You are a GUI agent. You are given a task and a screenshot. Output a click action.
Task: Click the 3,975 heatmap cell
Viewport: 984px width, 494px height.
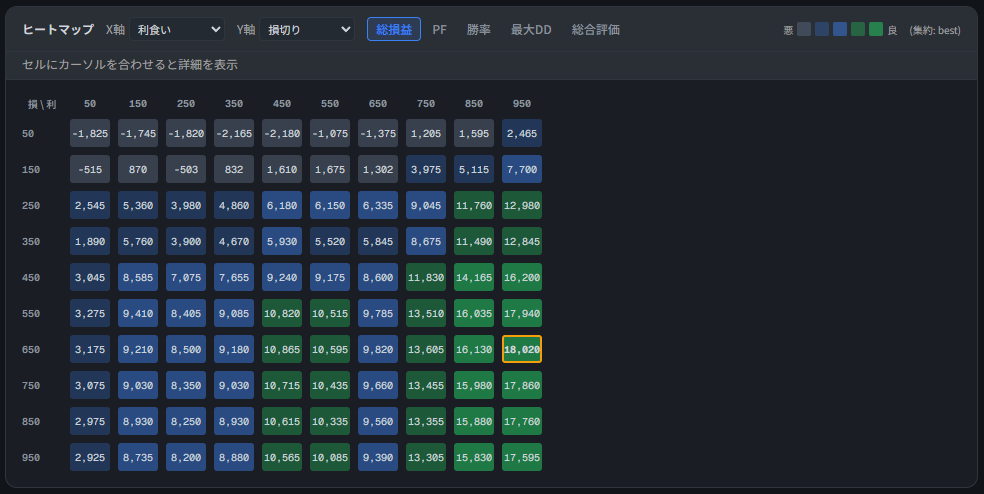[425, 169]
